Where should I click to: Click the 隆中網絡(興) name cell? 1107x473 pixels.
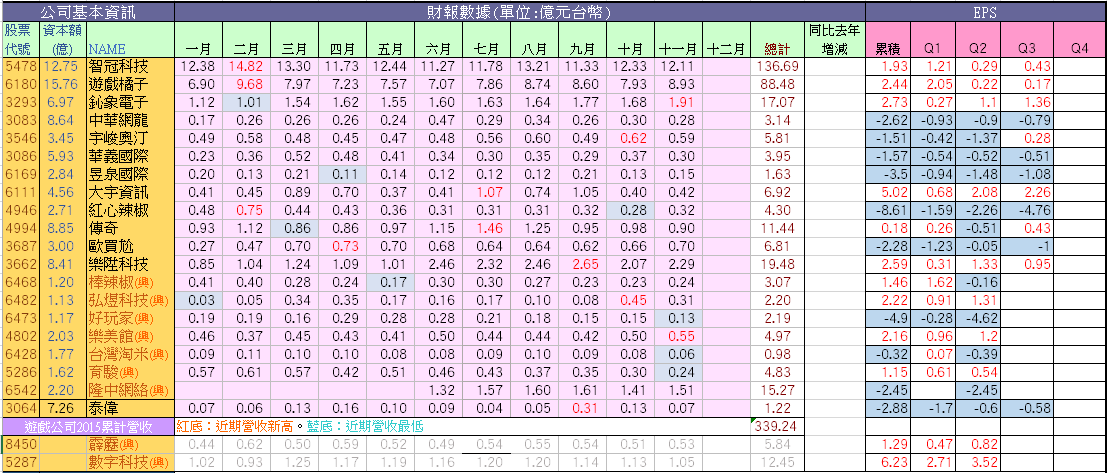coord(130,389)
